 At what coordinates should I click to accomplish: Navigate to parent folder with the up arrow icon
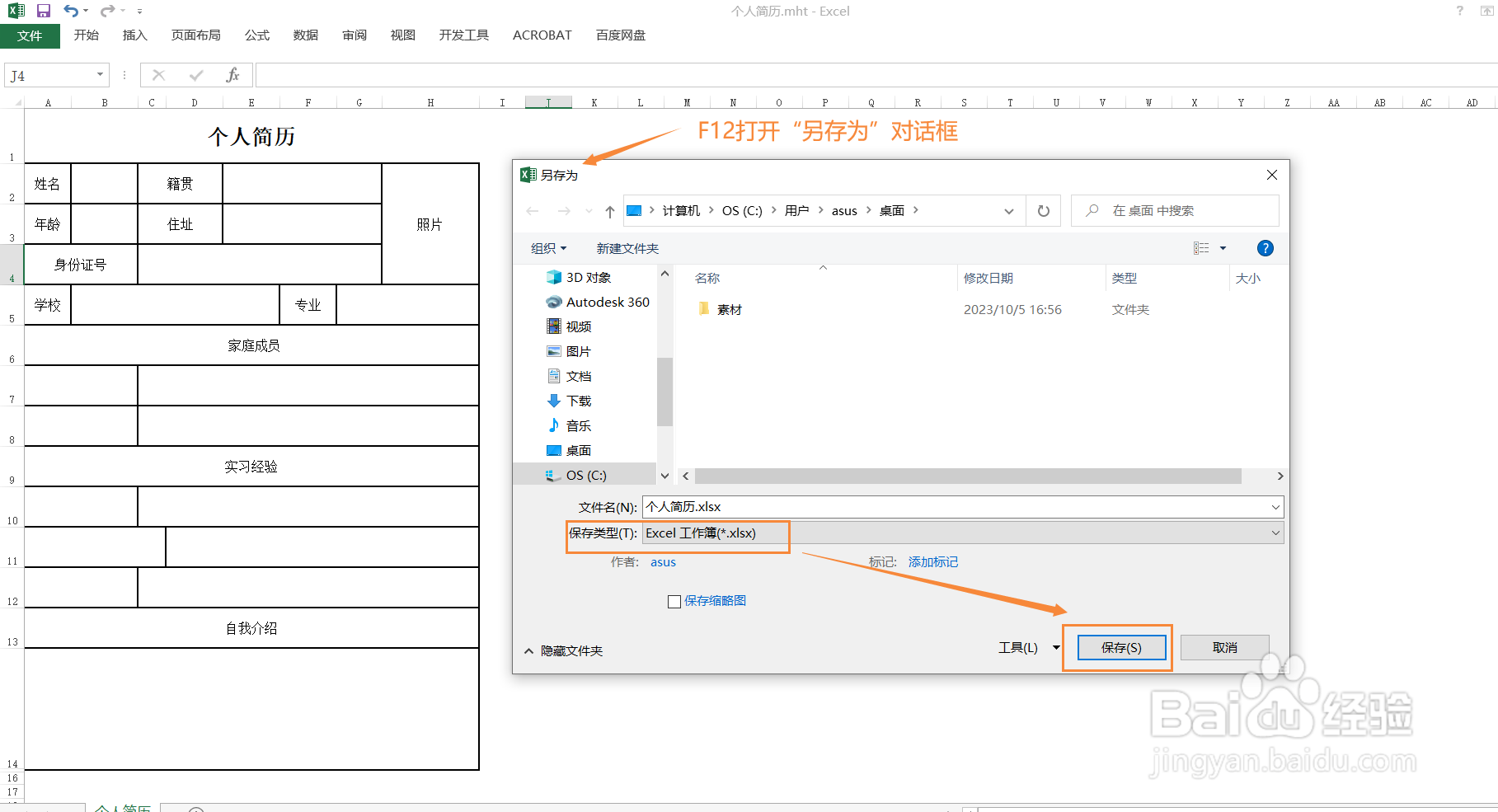608,210
